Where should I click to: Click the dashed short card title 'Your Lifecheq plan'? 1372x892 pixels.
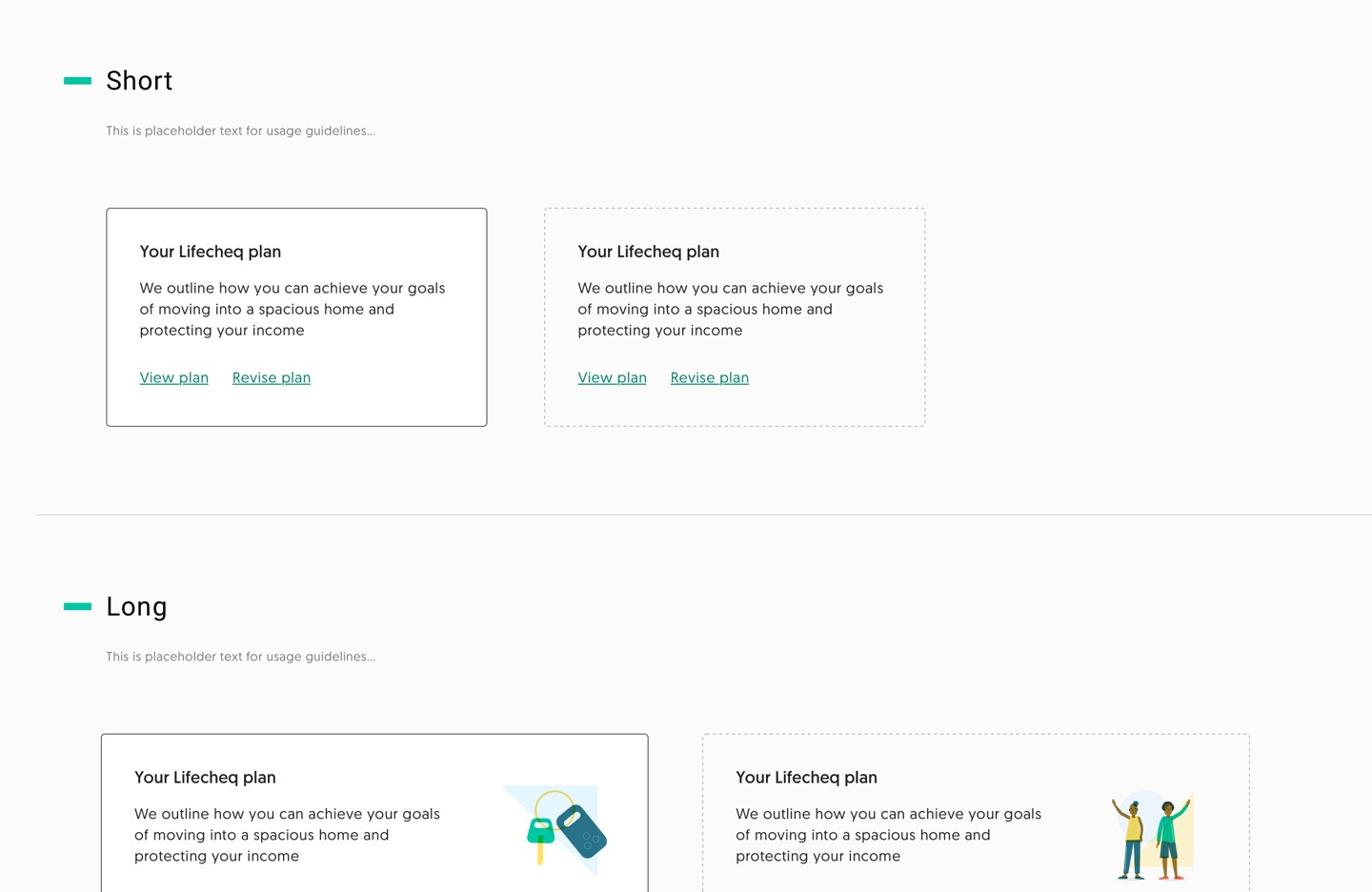click(x=649, y=252)
